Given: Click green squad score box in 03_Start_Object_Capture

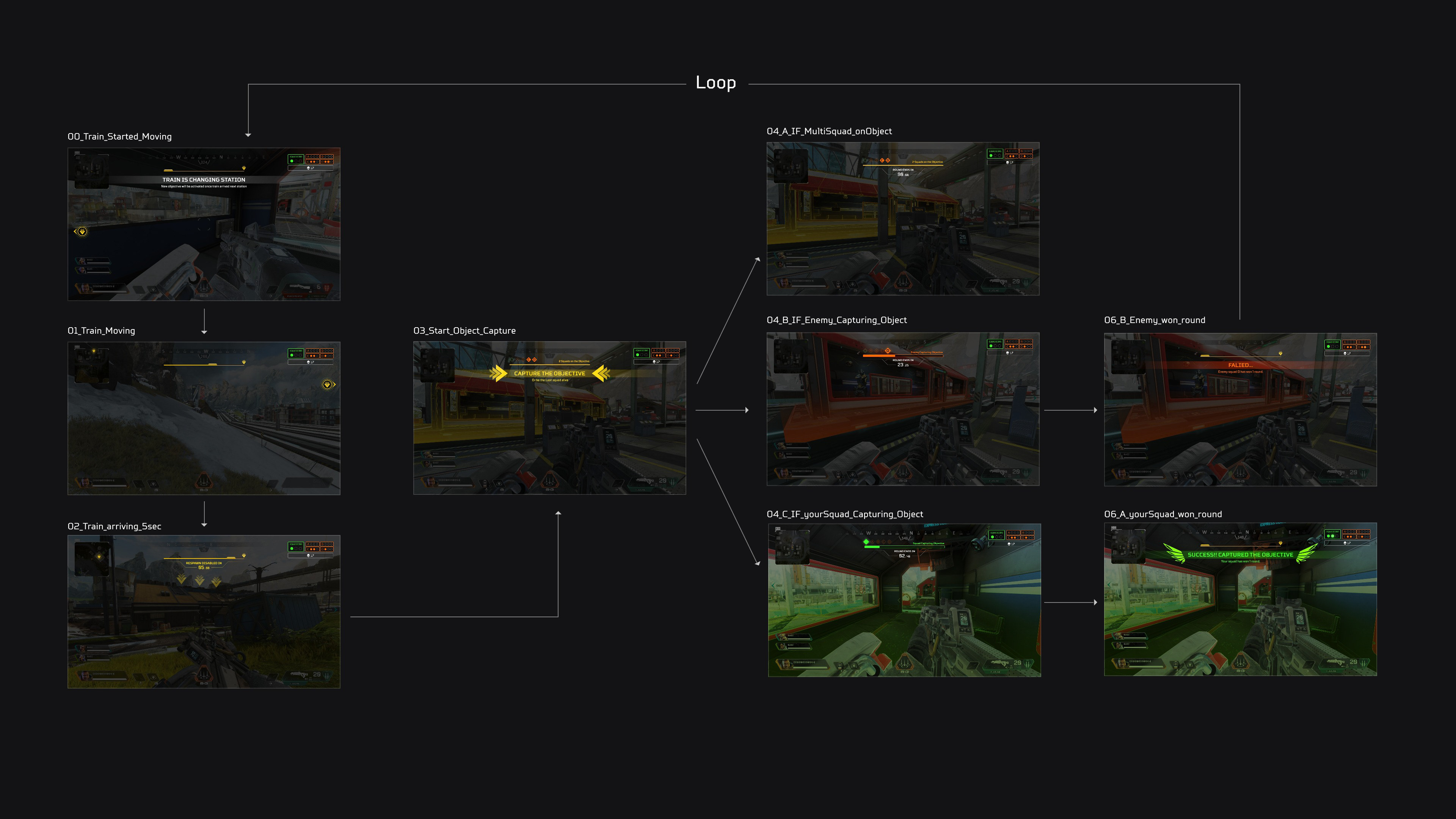Looking at the screenshot, I should [642, 353].
